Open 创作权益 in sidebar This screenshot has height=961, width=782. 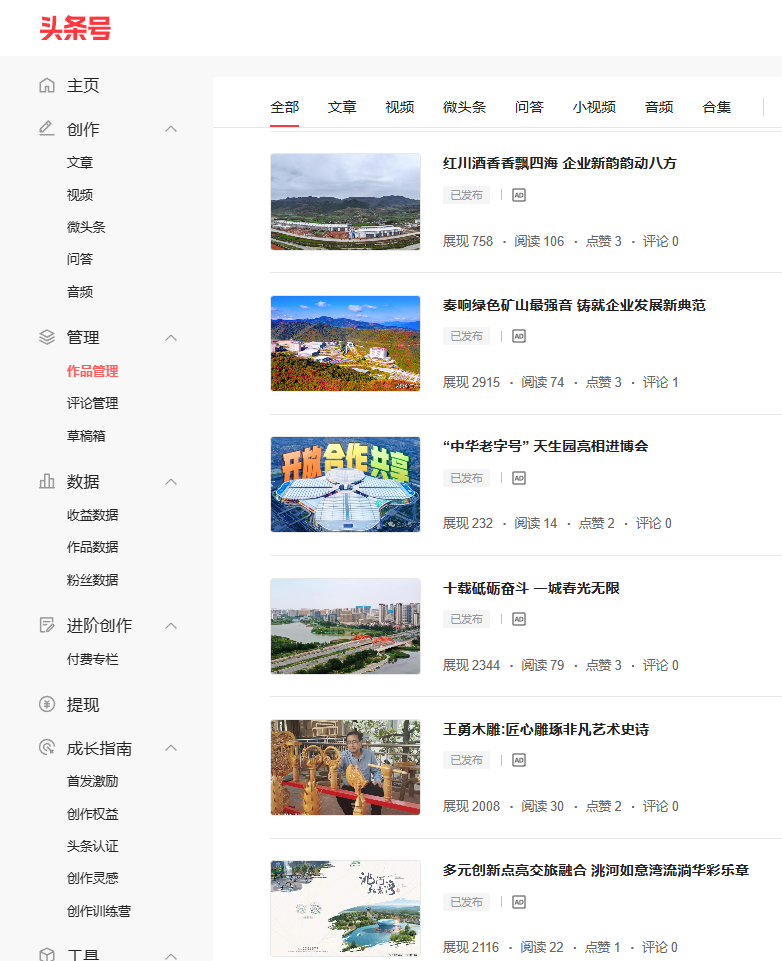[x=93, y=814]
